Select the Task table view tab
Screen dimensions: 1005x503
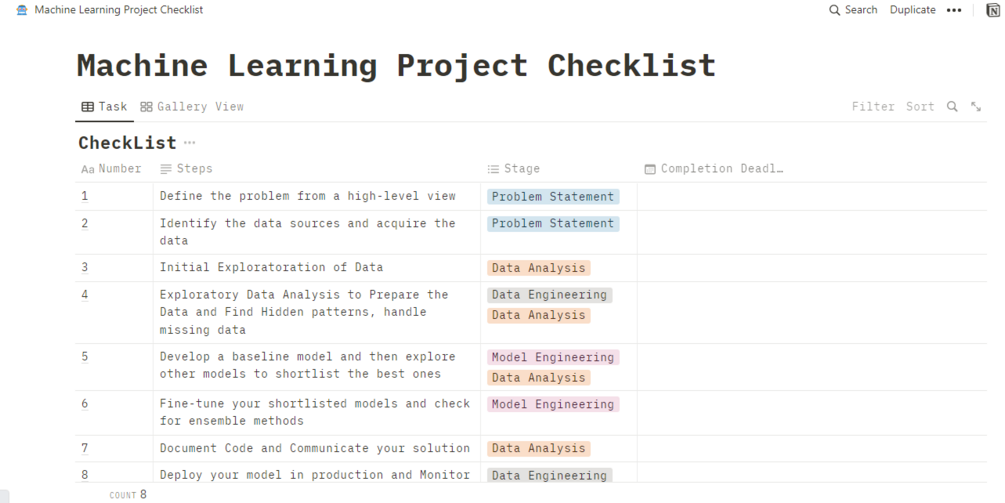104,107
